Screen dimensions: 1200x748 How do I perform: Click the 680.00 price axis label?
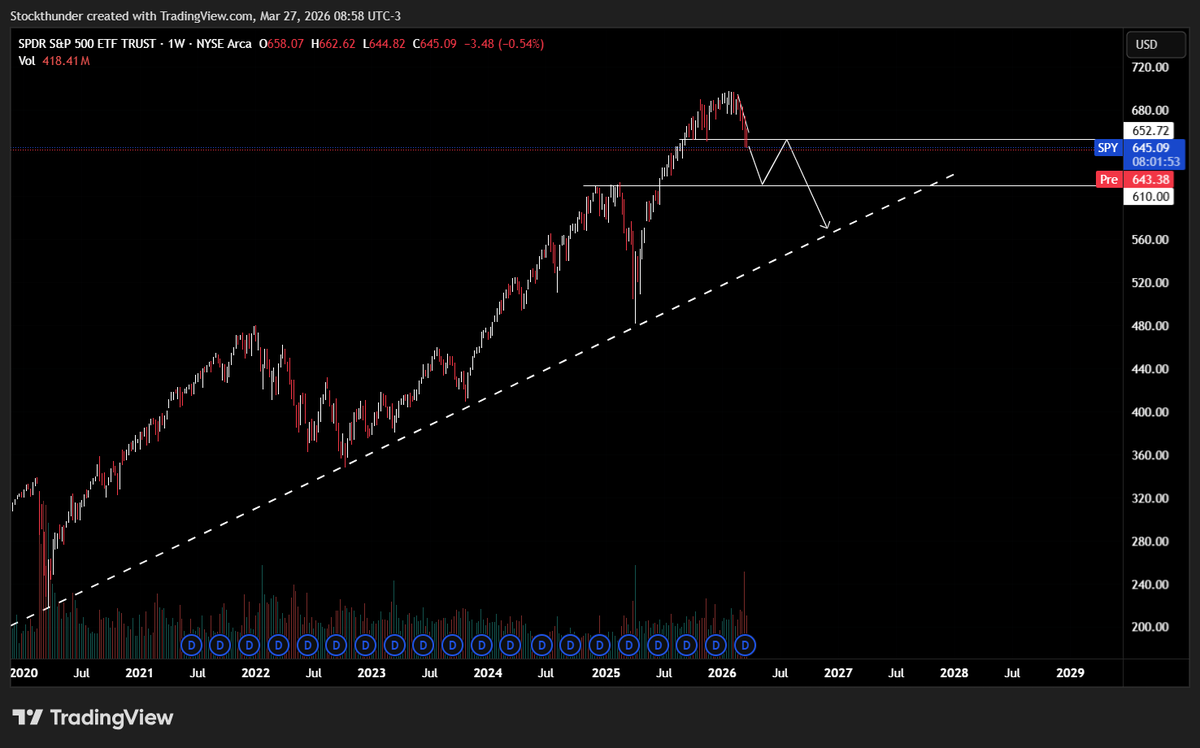[1150, 110]
